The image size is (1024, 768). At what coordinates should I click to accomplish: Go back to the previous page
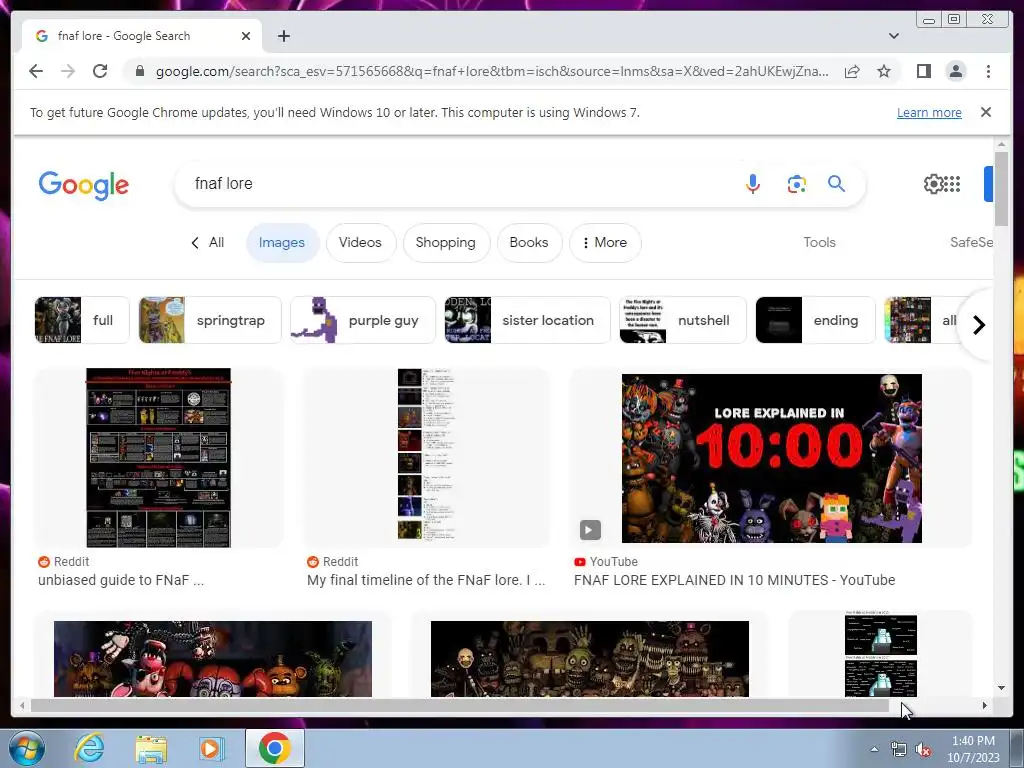point(36,71)
